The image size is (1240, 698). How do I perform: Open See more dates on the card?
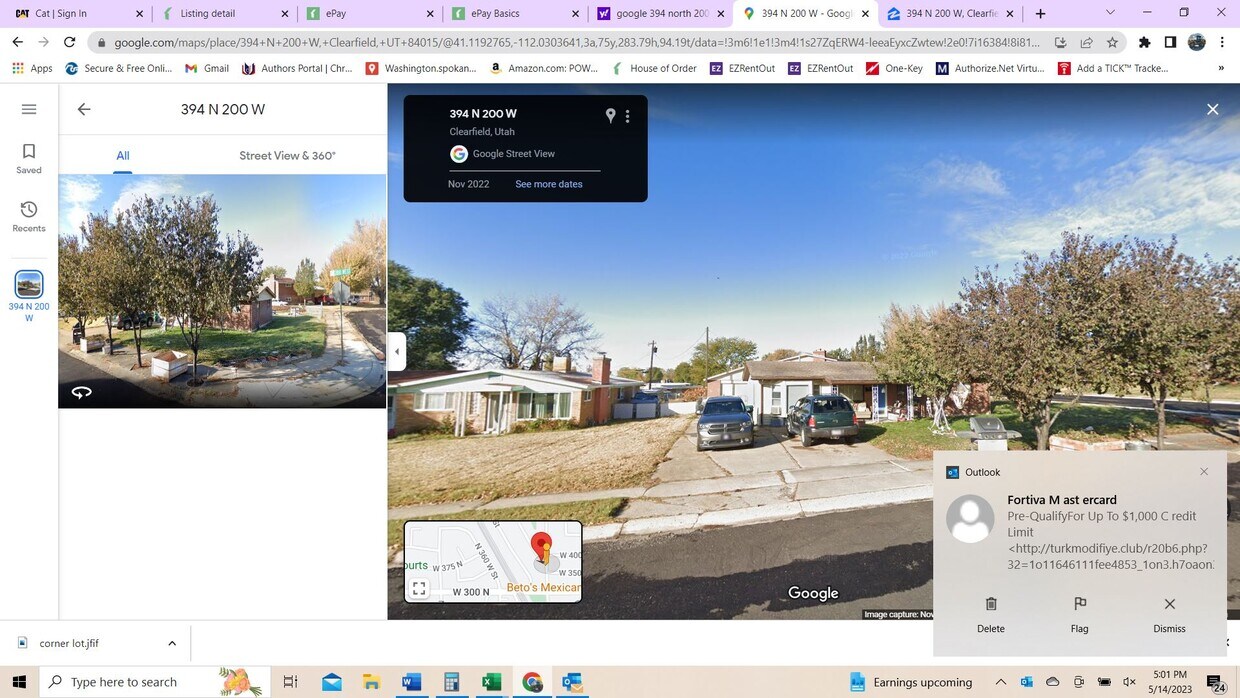click(x=549, y=184)
